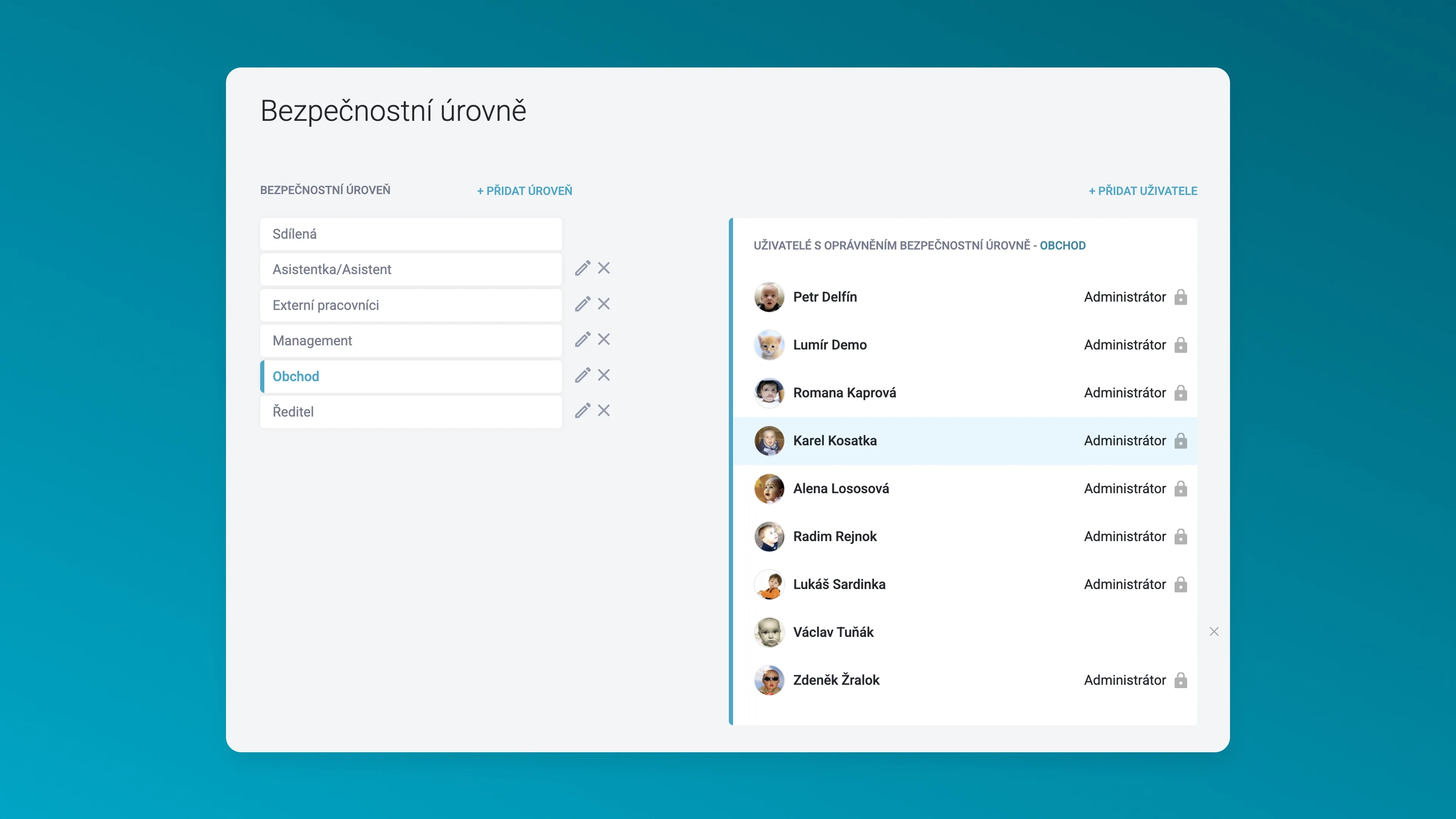The height and width of the screenshot is (819, 1456).
Task: Delete the Obchod security level
Action: pos(604,375)
